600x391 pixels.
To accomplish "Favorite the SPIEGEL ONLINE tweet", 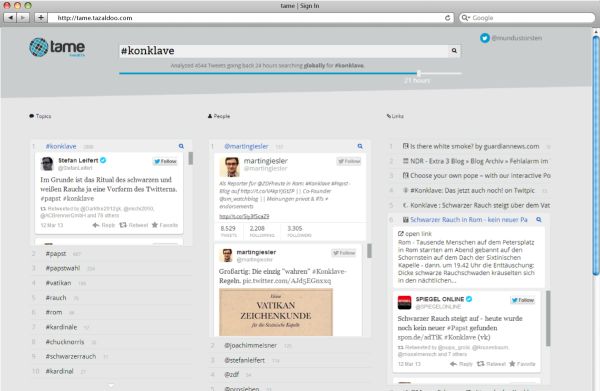I will (x=522, y=364).
